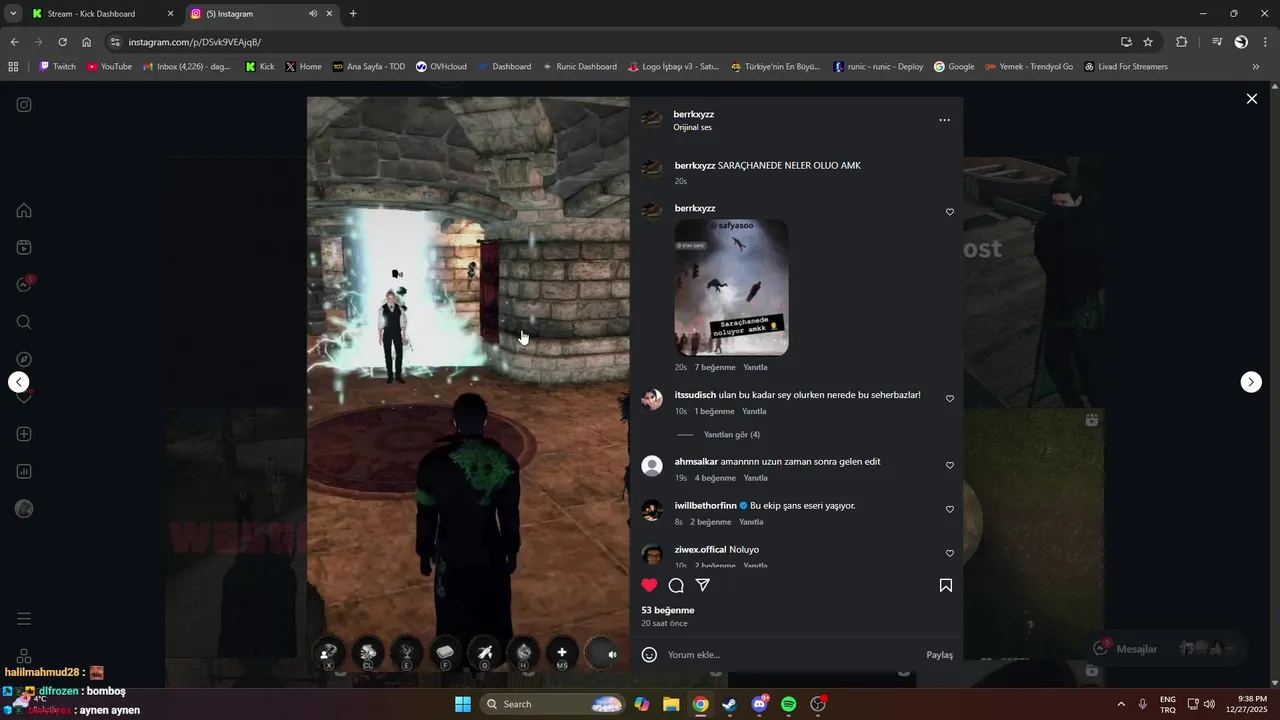View the 53 beğenme likes list

click(x=668, y=610)
